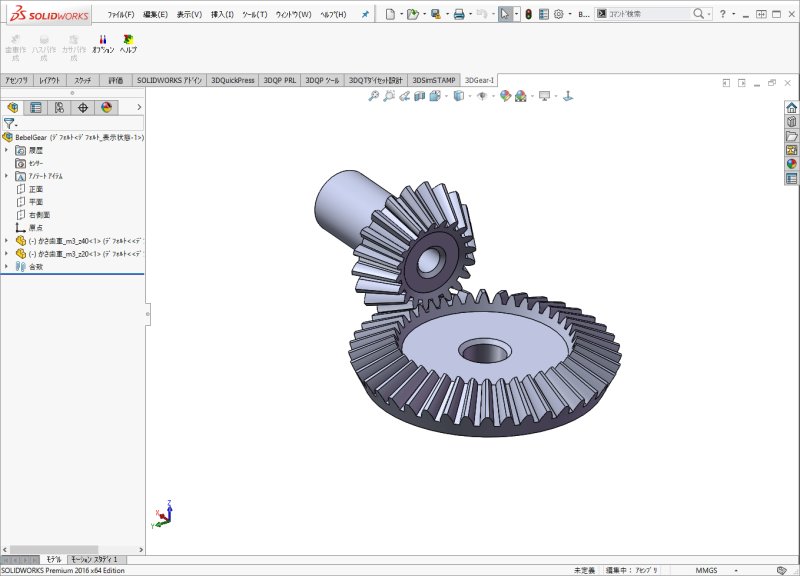The height and width of the screenshot is (576, 800).
Task: Show more manager tabs with the chevron
Action: pyautogui.click(x=139, y=107)
